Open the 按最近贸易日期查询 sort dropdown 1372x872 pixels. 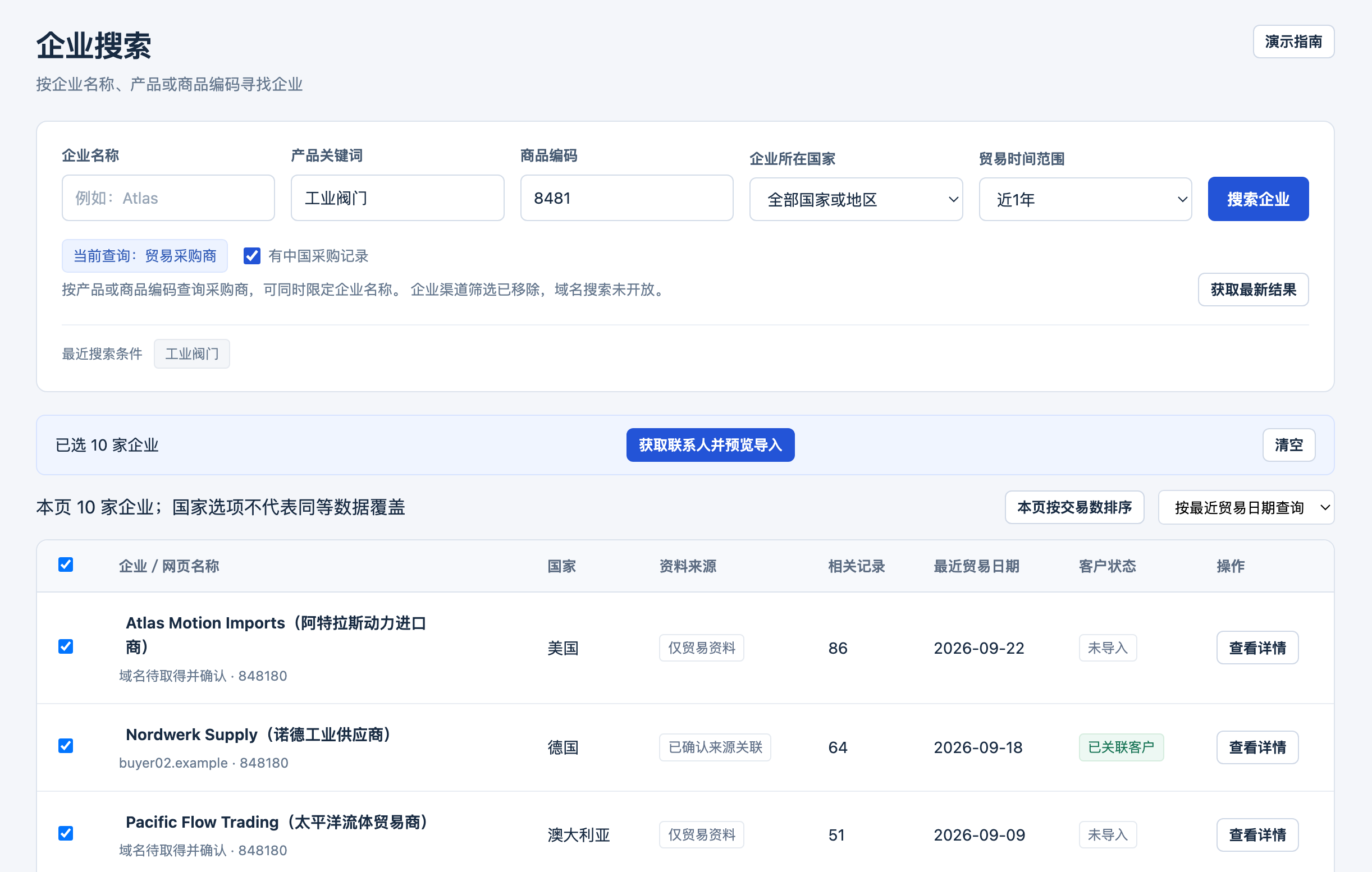click(x=1246, y=507)
